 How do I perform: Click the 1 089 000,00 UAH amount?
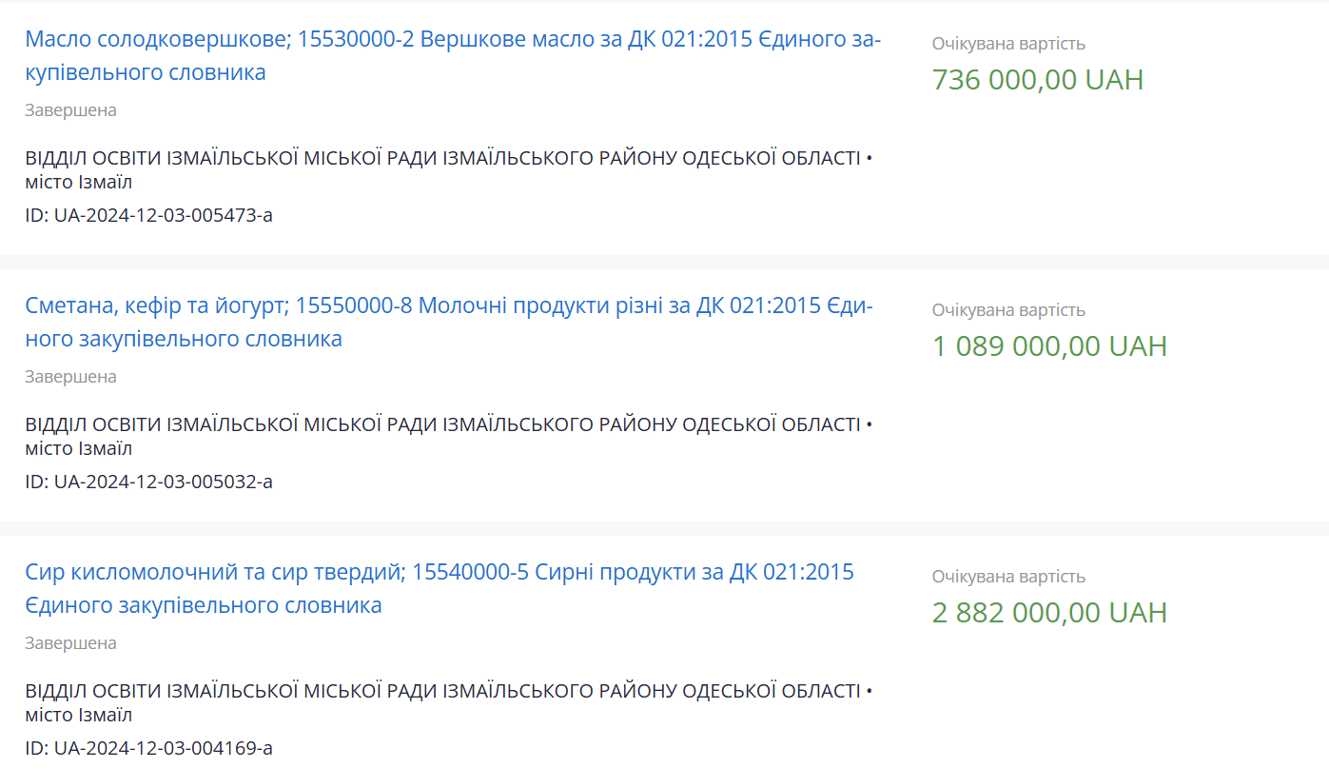[1049, 346]
